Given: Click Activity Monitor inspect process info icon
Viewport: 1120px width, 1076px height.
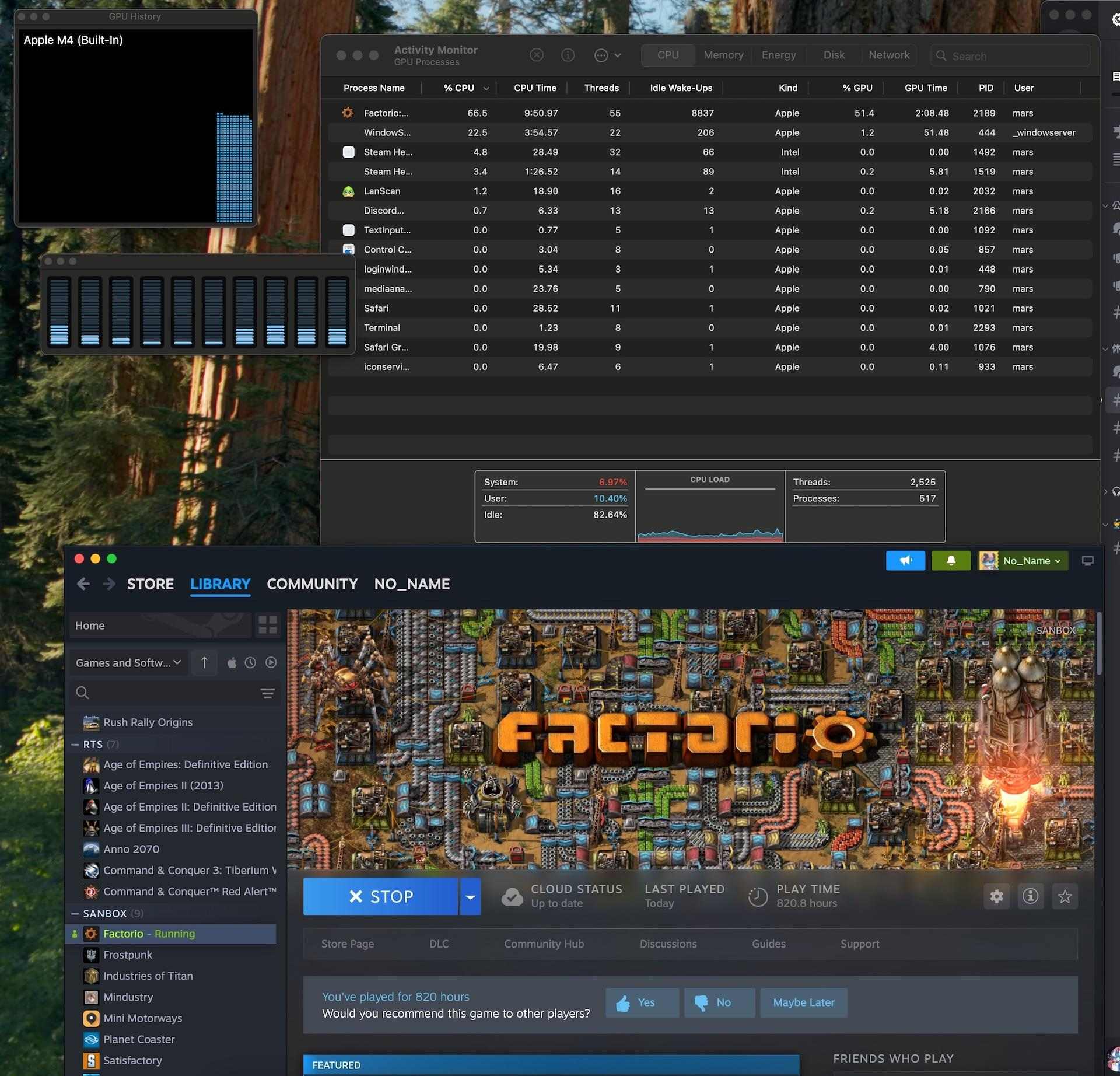Looking at the screenshot, I should [568, 55].
